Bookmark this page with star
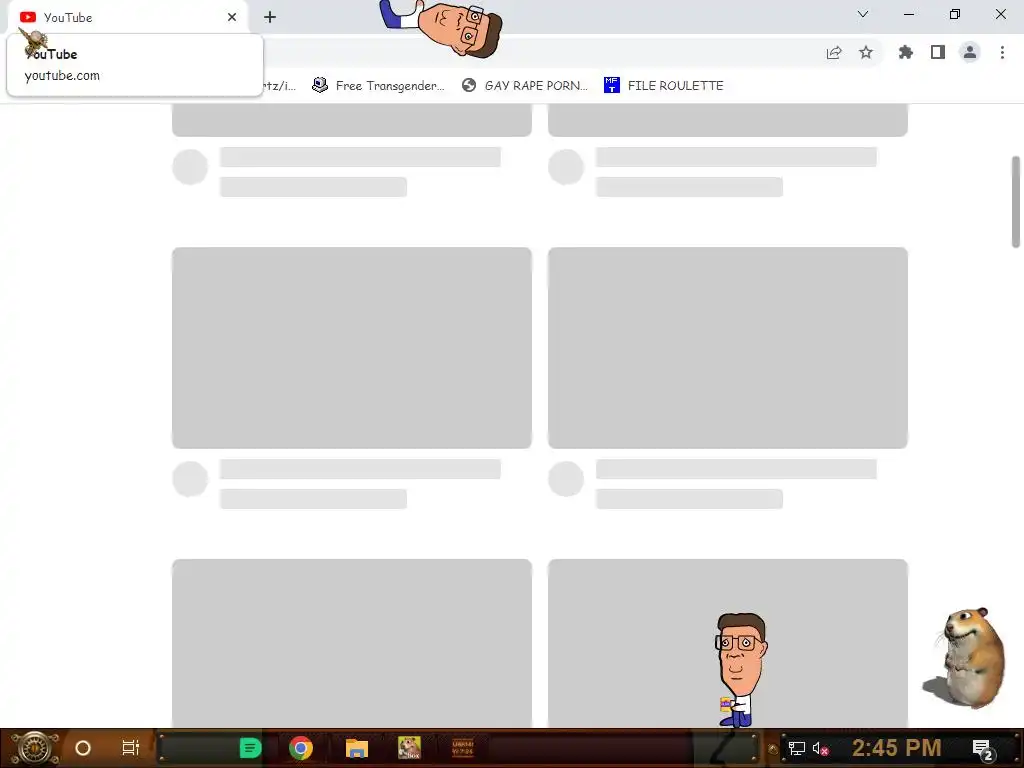 [x=866, y=52]
